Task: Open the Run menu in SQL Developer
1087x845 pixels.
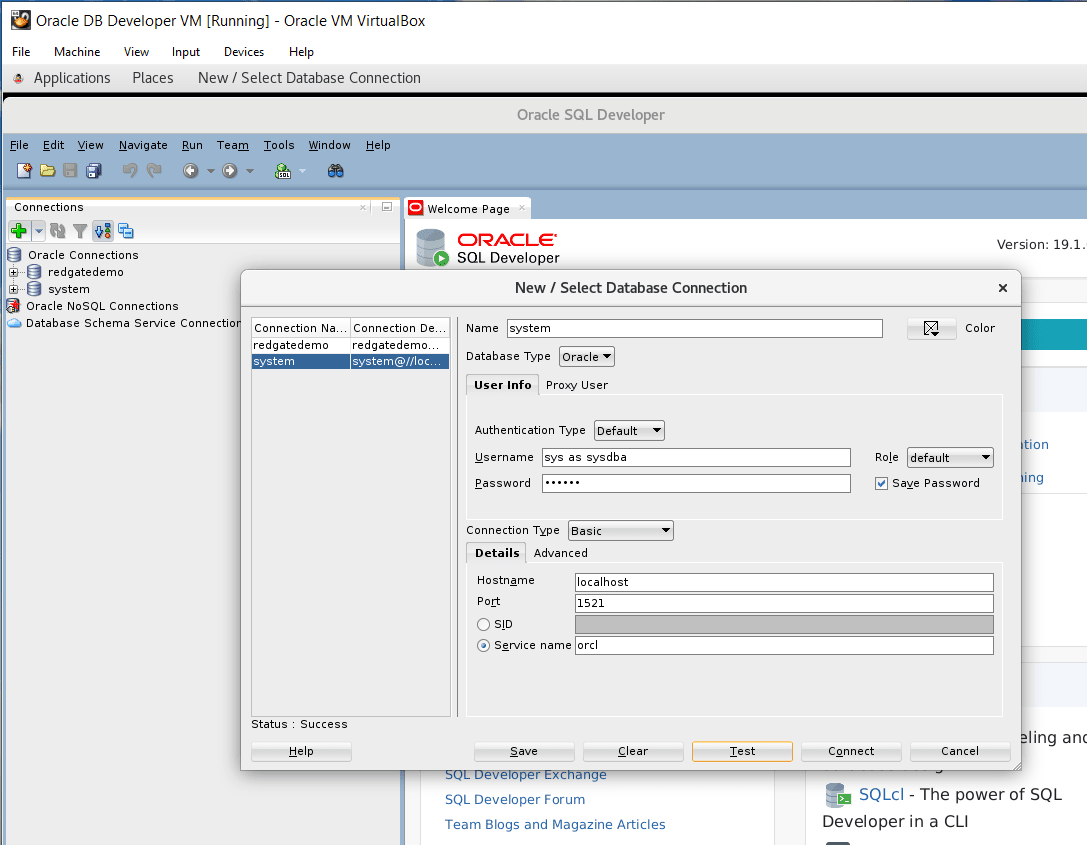Action: 192,145
